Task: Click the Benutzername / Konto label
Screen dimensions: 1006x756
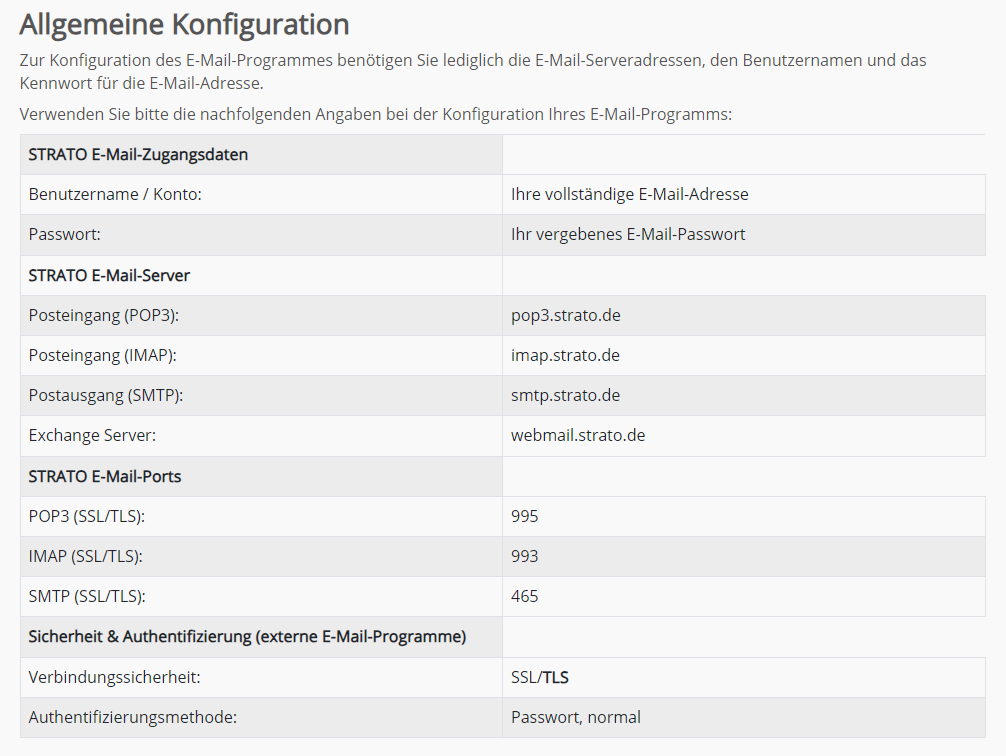Action: [x=115, y=194]
